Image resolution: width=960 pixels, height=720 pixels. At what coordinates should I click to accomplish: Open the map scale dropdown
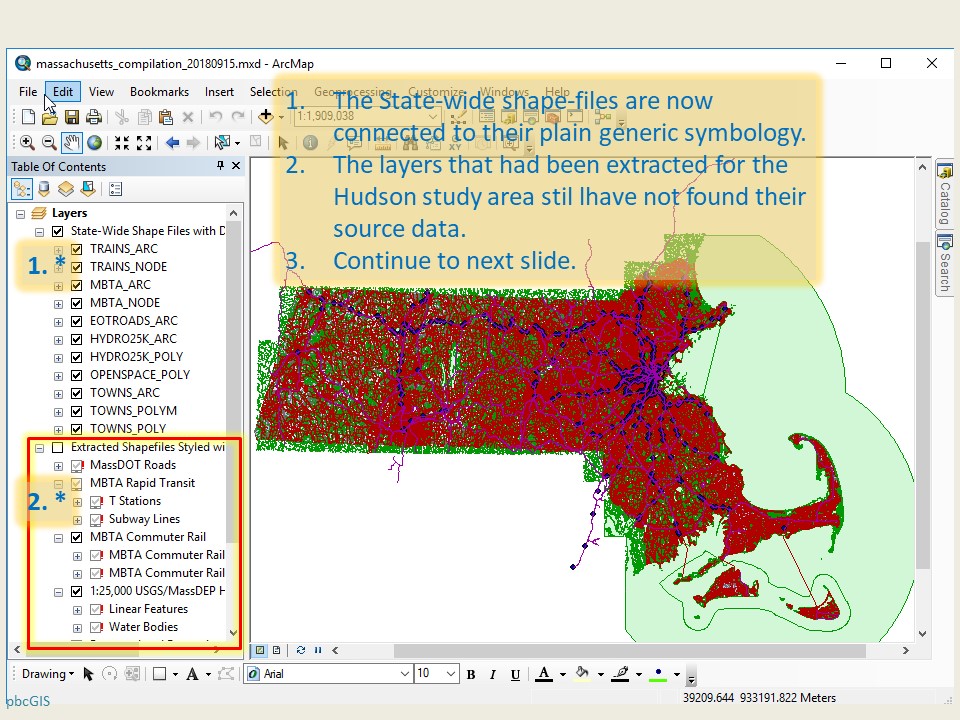pos(434,115)
